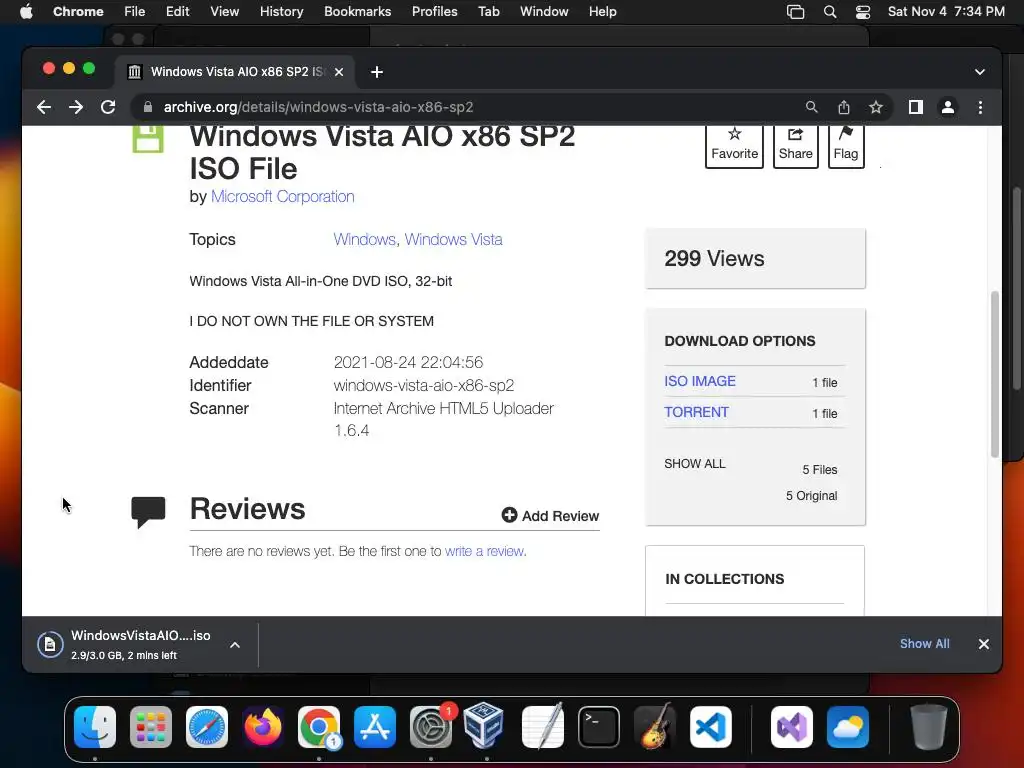Open Visual Studio from the Dock

(792, 727)
